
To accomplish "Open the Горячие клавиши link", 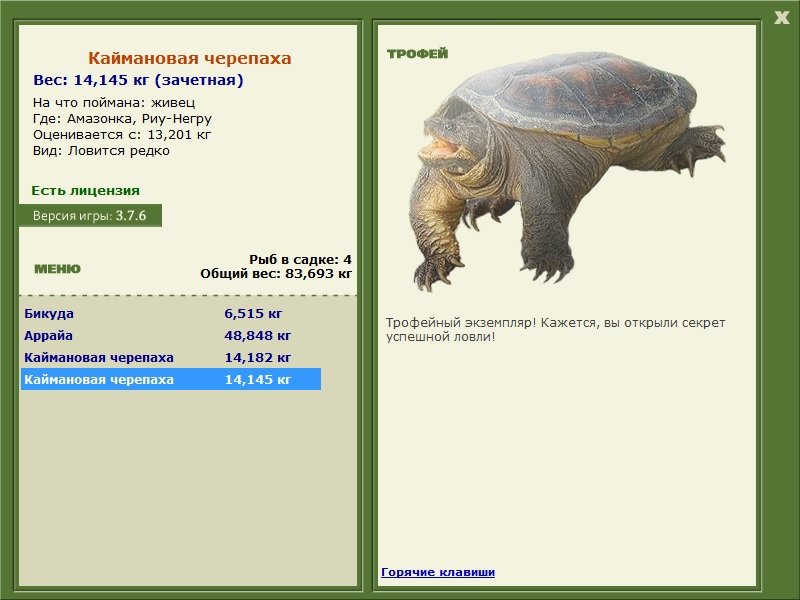I will [438, 572].
